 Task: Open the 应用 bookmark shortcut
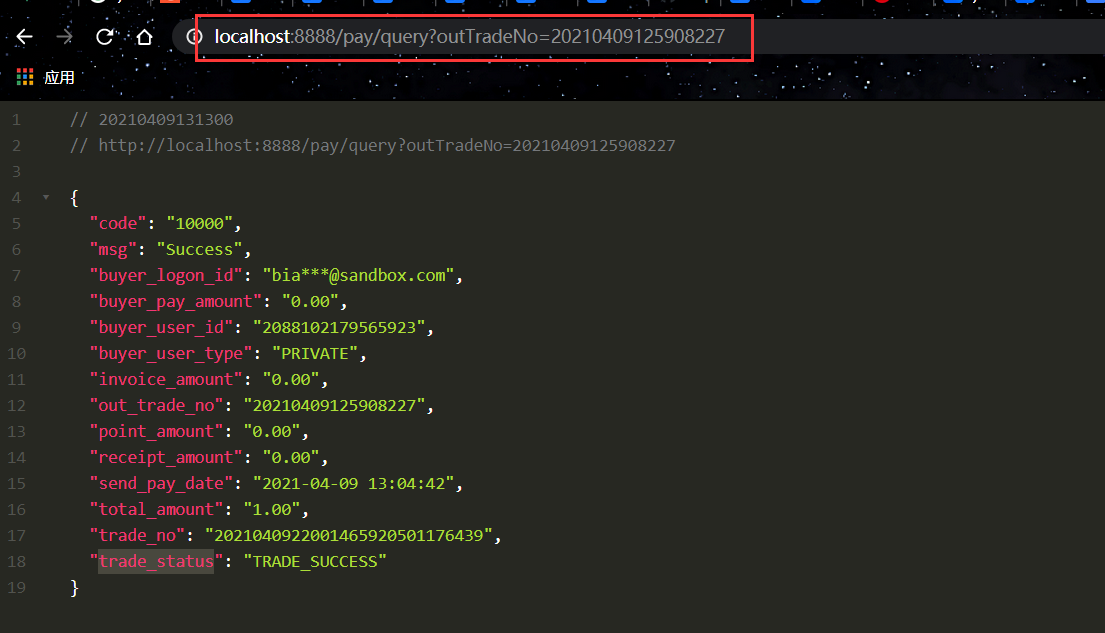(x=58, y=76)
